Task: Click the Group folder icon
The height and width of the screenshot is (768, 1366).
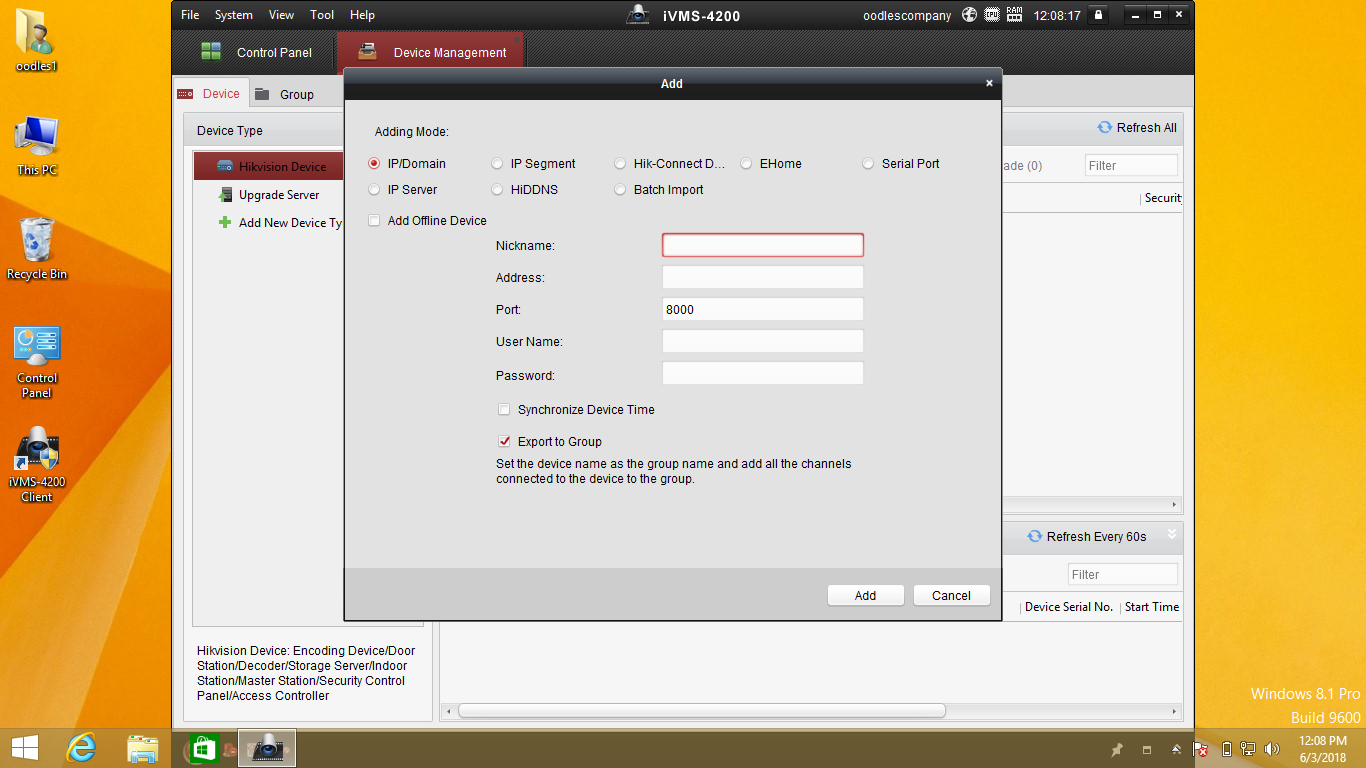Action: point(262,94)
